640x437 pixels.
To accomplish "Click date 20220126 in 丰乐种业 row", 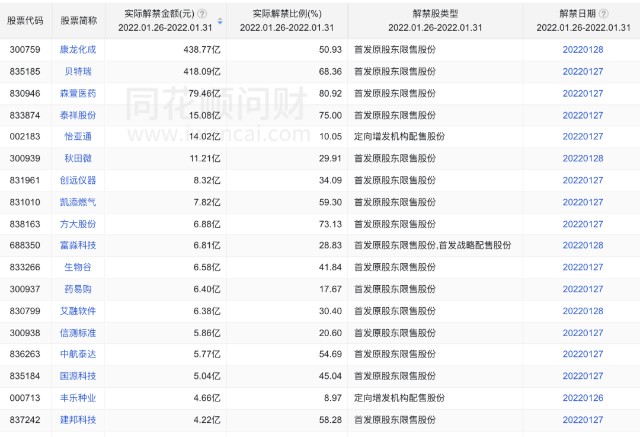I will tap(583, 398).
